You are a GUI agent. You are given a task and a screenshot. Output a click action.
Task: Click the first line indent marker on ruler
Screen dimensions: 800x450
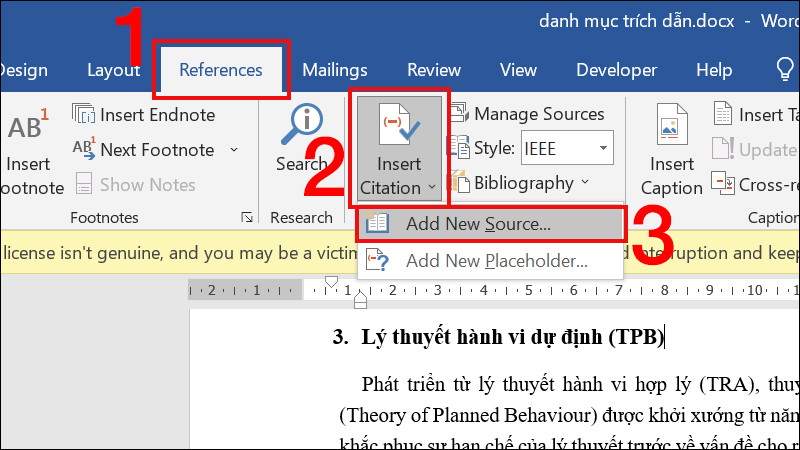tap(333, 284)
